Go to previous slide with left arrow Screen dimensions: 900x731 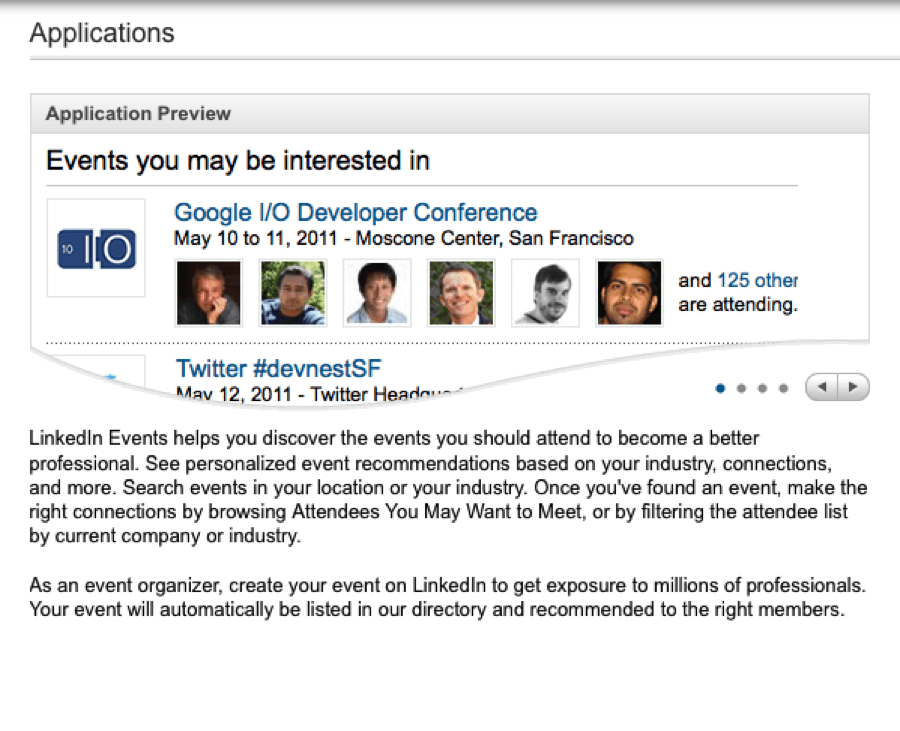tap(822, 387)
